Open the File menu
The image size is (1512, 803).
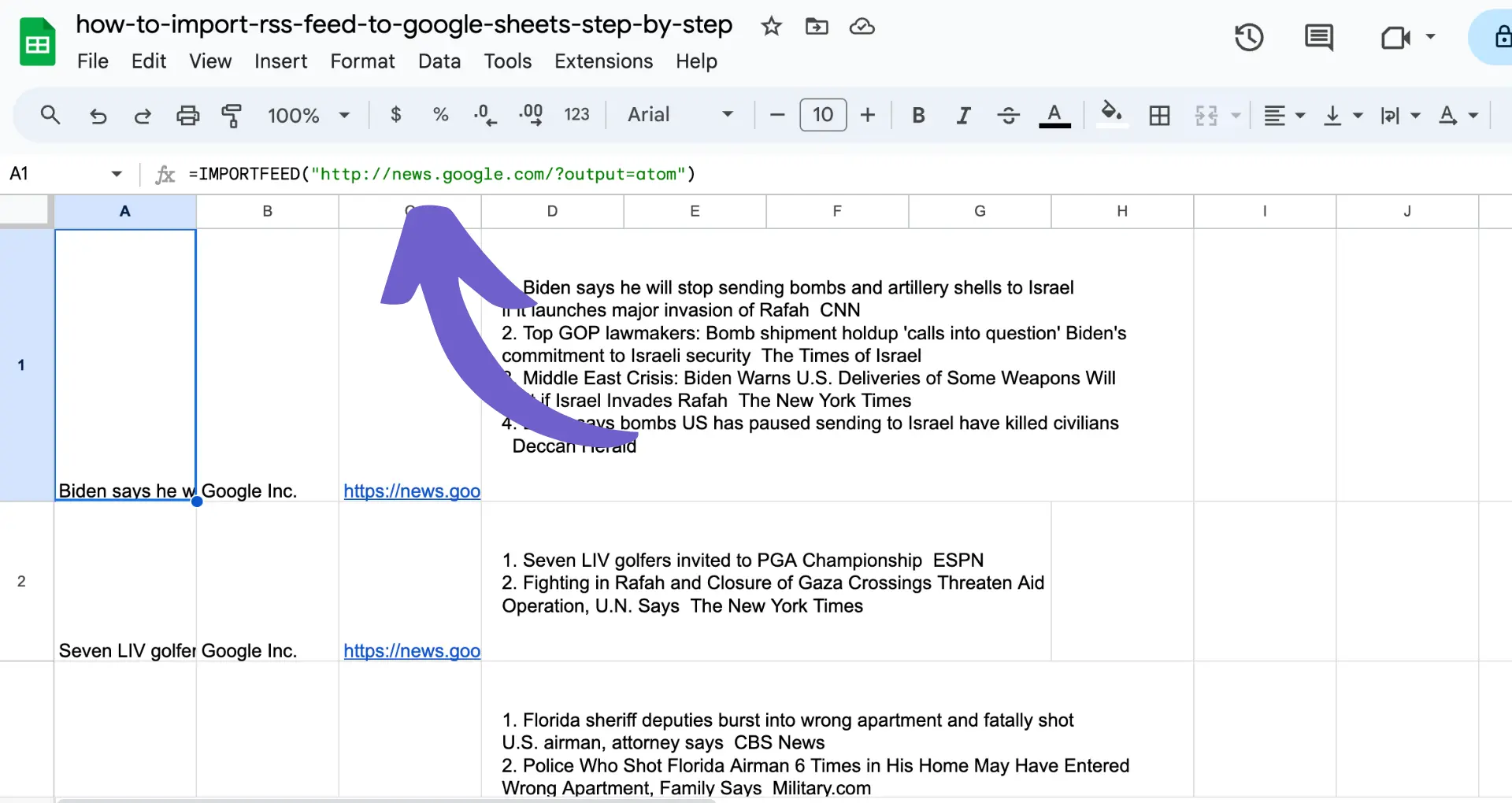[x=93, y=61]
